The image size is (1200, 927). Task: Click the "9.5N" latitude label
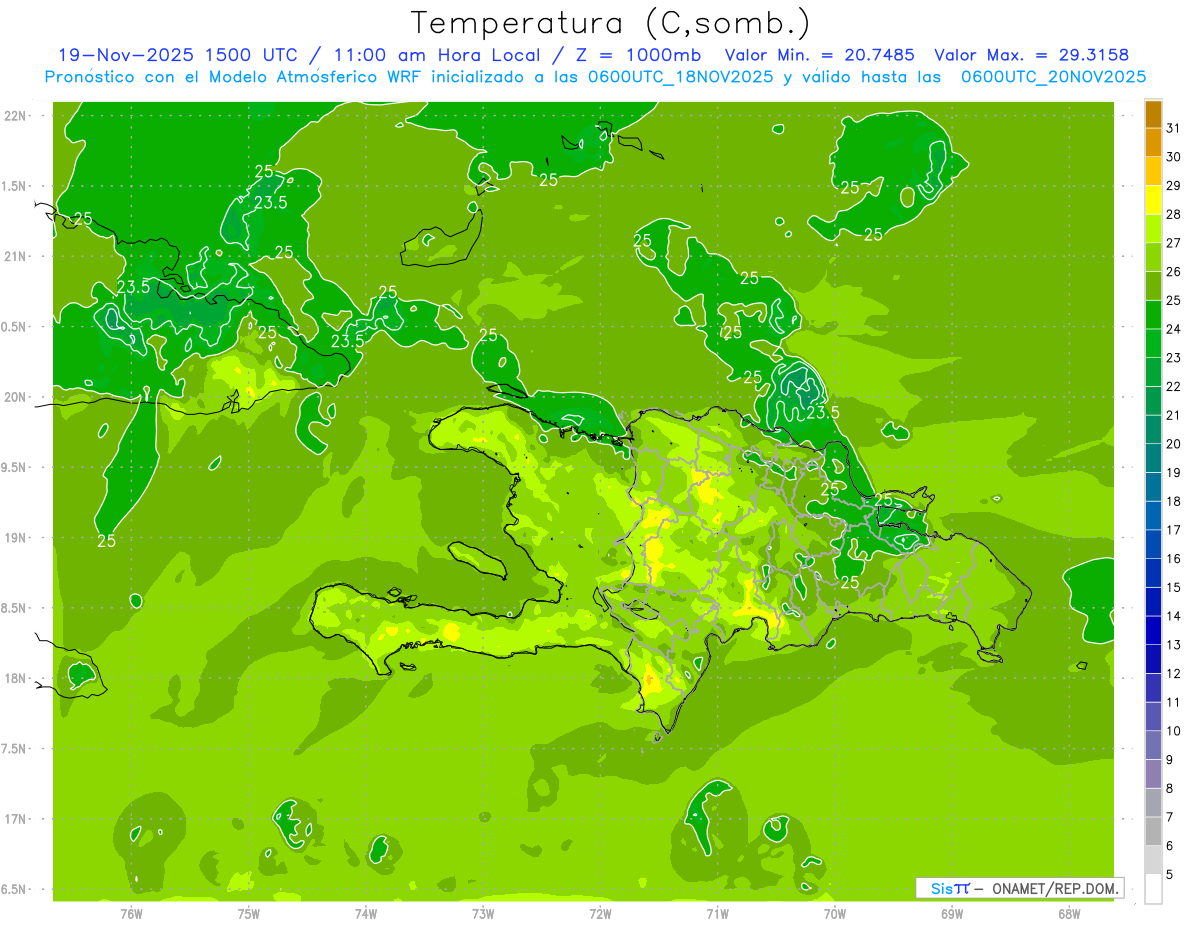15,468
